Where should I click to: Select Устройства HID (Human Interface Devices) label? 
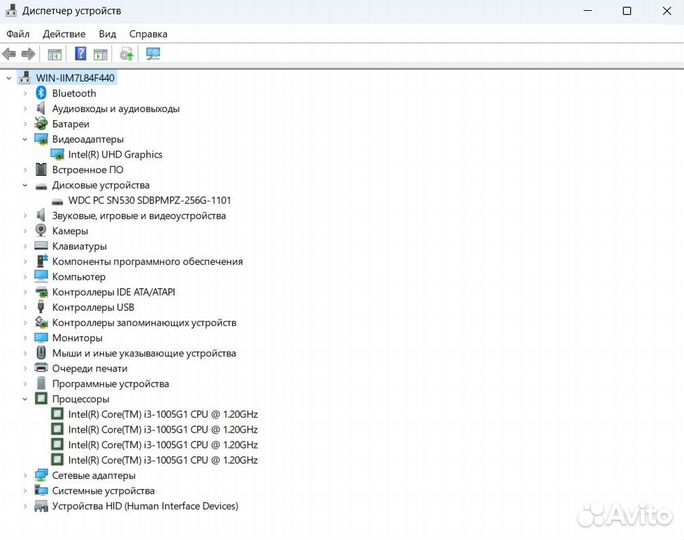point(145,506)
